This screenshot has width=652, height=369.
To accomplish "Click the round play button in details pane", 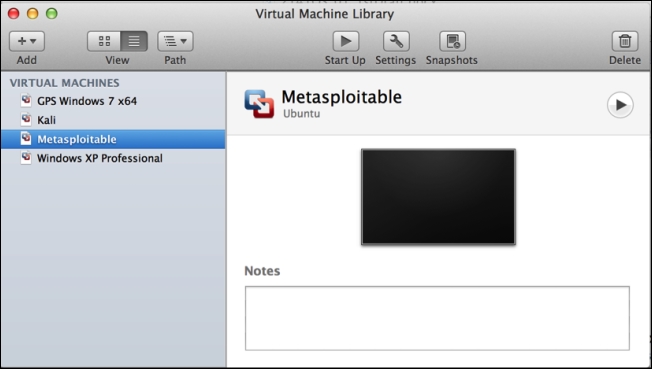I will click(620, 105).
